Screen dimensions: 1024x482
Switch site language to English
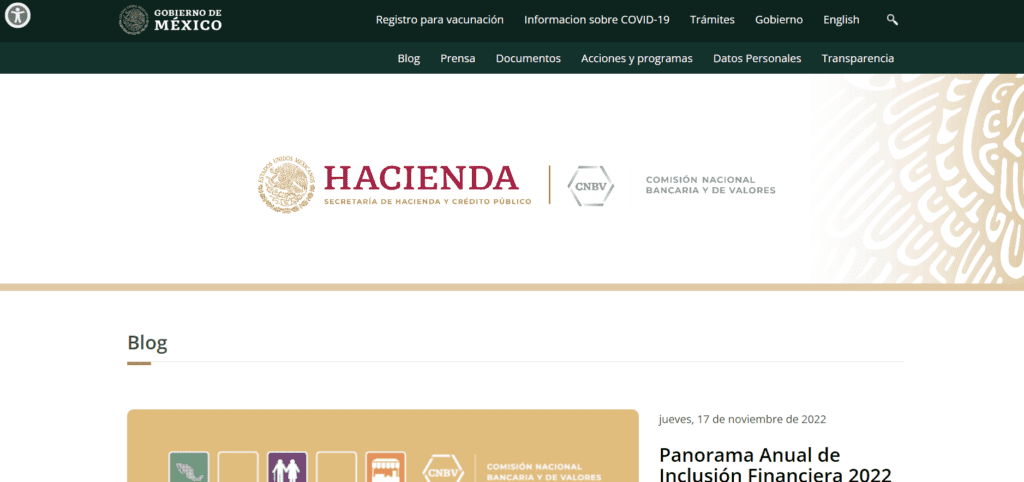[x=840, y=20]
